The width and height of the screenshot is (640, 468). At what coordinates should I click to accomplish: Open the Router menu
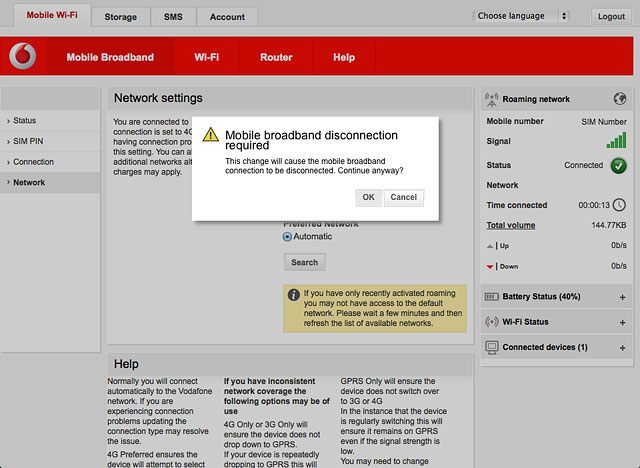pos(276,57)
